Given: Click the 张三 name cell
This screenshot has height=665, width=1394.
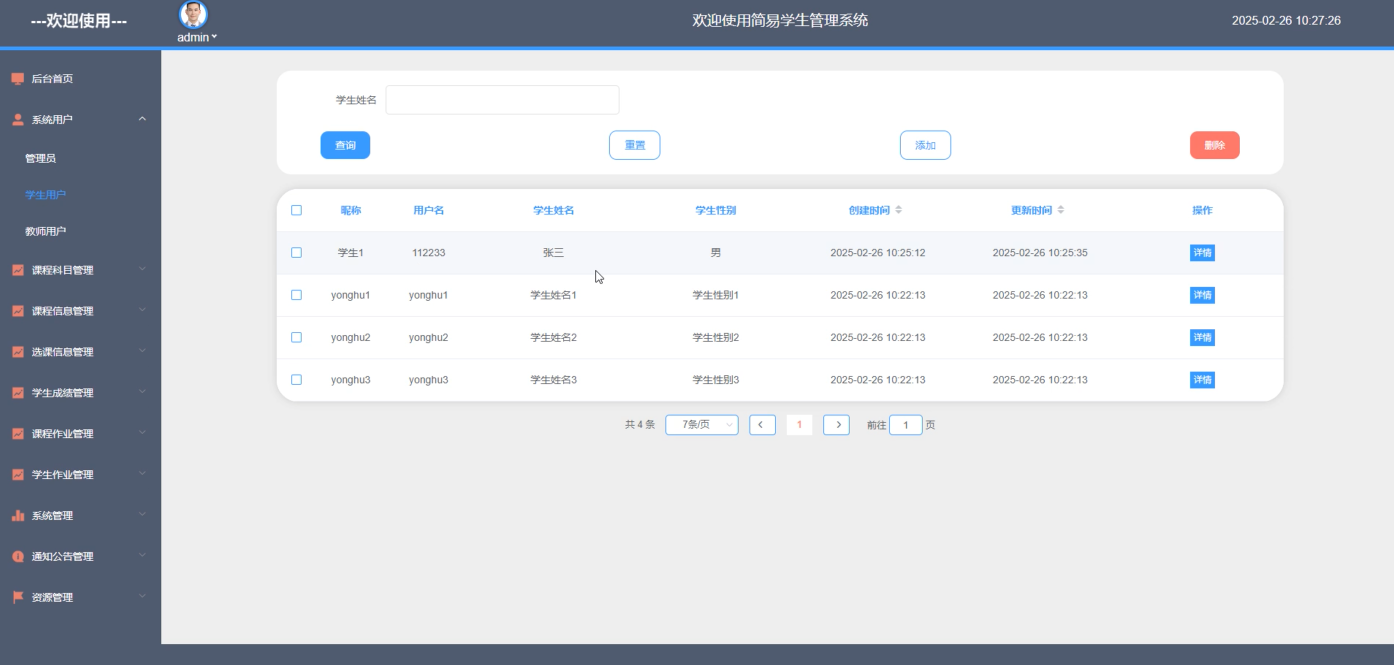Looking at the screenshot, I should coord(553,253).
